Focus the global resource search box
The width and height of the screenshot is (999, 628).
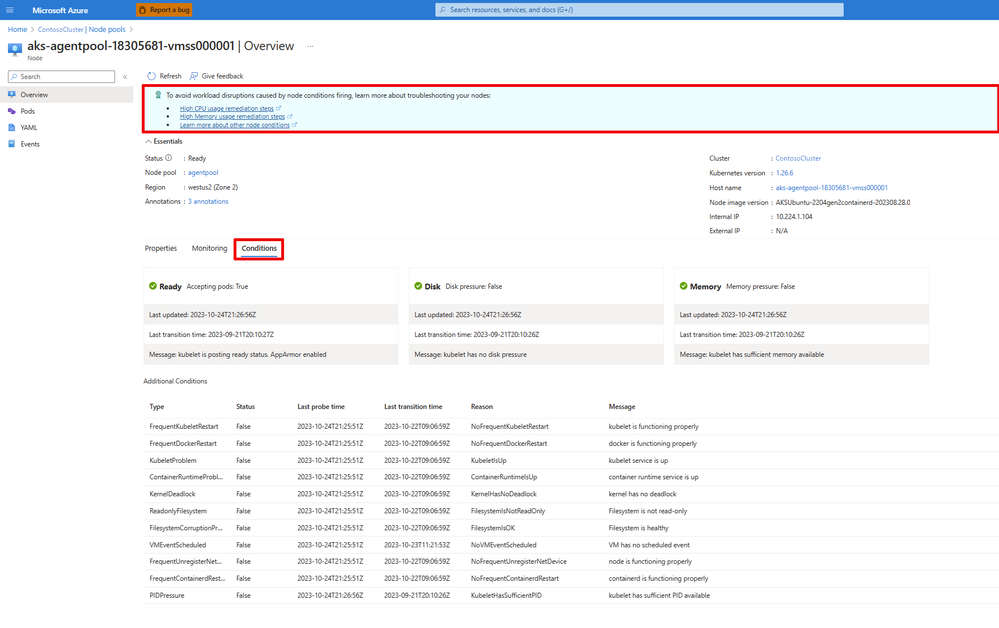639,10
